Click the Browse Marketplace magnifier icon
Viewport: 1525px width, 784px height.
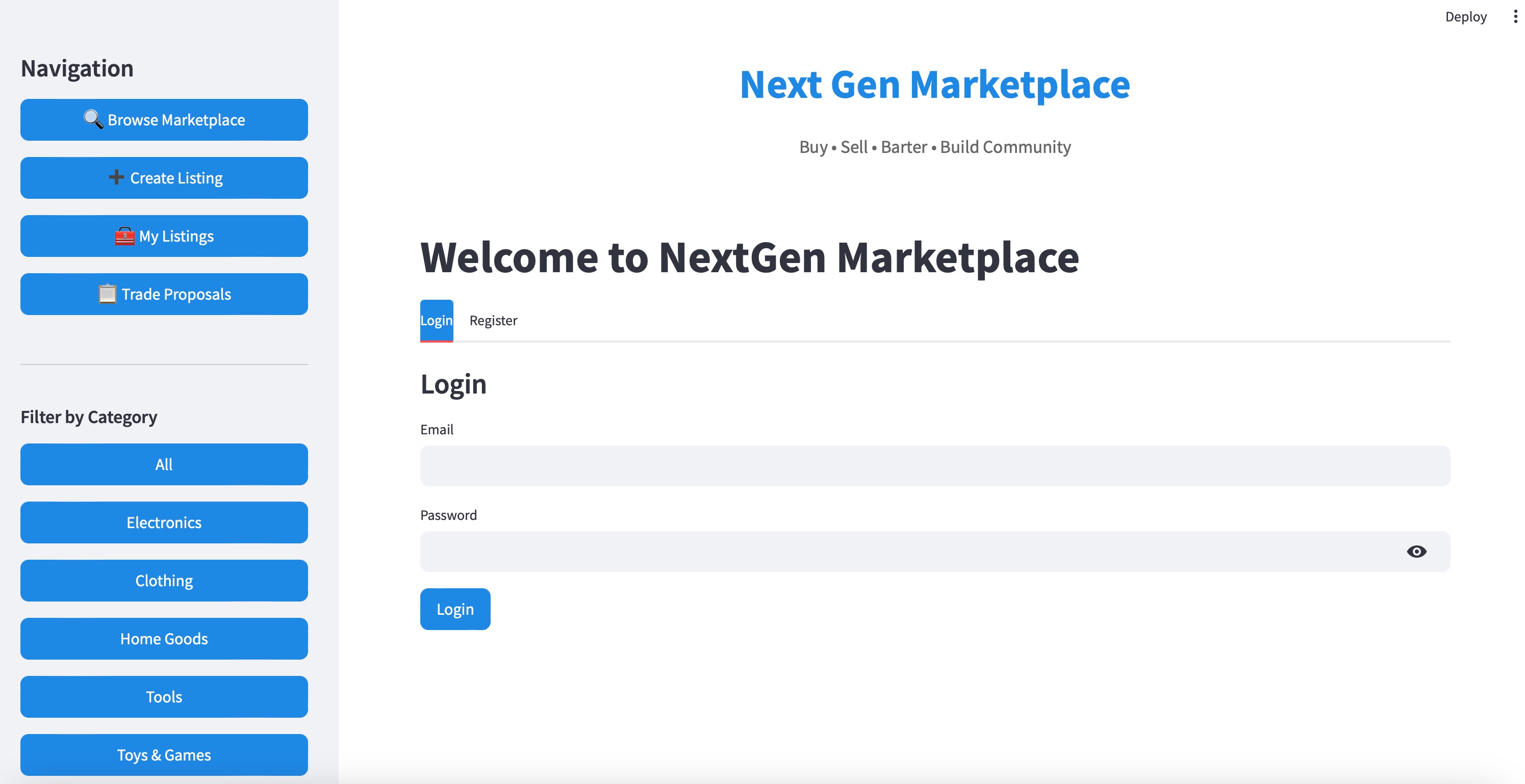(x=93, y=119)
